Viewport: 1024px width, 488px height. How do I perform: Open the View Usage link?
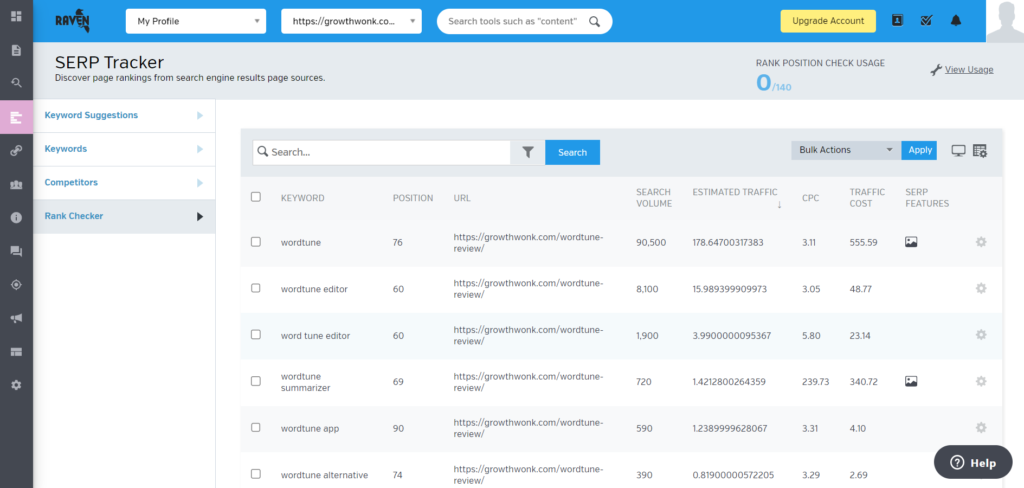point(968,70)
